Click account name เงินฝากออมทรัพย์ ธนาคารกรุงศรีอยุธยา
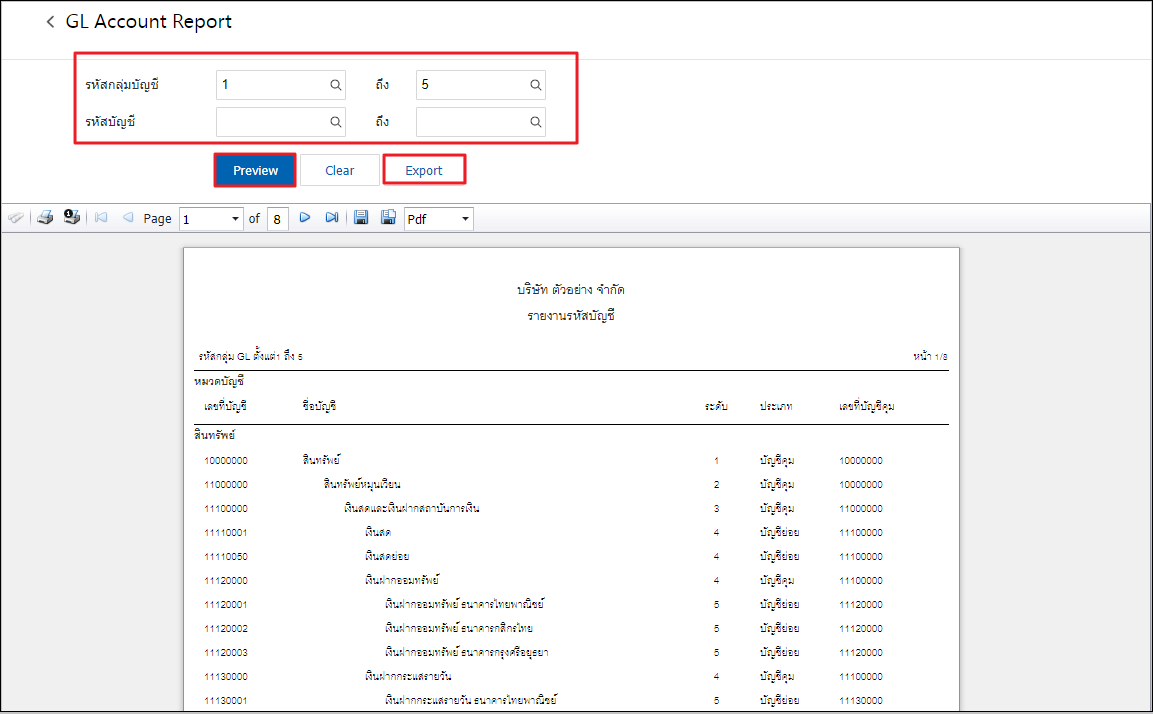This screenshot has width=1153, height=714. tap(467, 652)
